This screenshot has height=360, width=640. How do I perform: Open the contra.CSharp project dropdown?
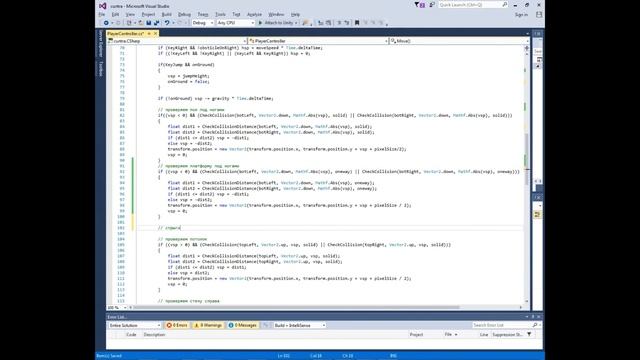click(177, 41)
